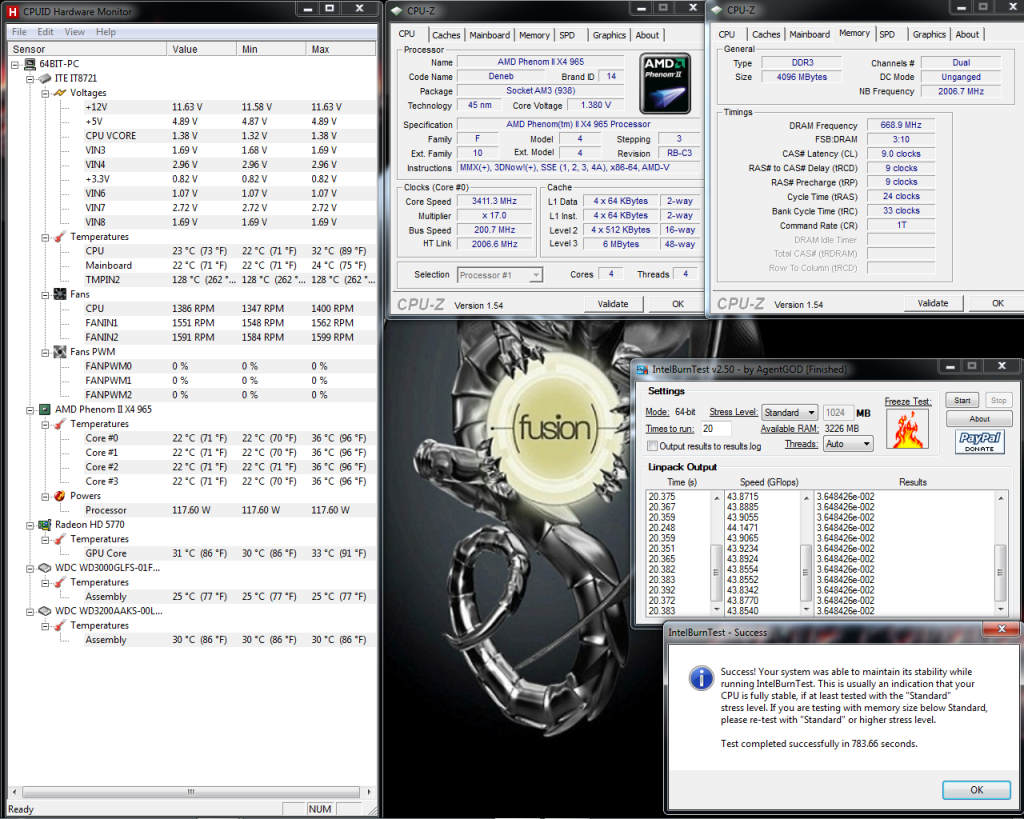The height and width of the screenshot is (819, 1024).
Task: Click the Powers flame icon in tree
Action: click(60, 496)
